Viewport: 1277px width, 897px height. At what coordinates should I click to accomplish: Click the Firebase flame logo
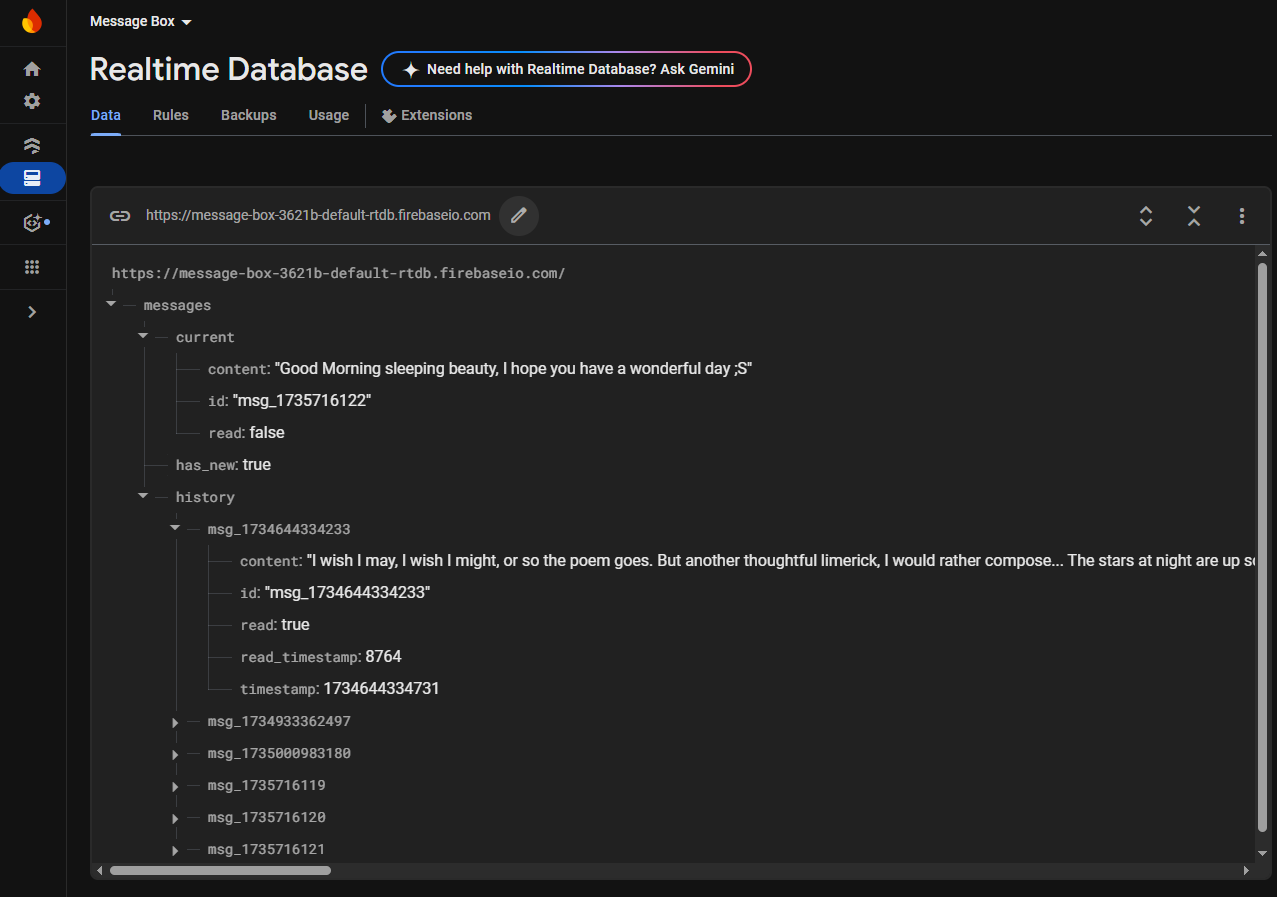(x=32, y=22)
